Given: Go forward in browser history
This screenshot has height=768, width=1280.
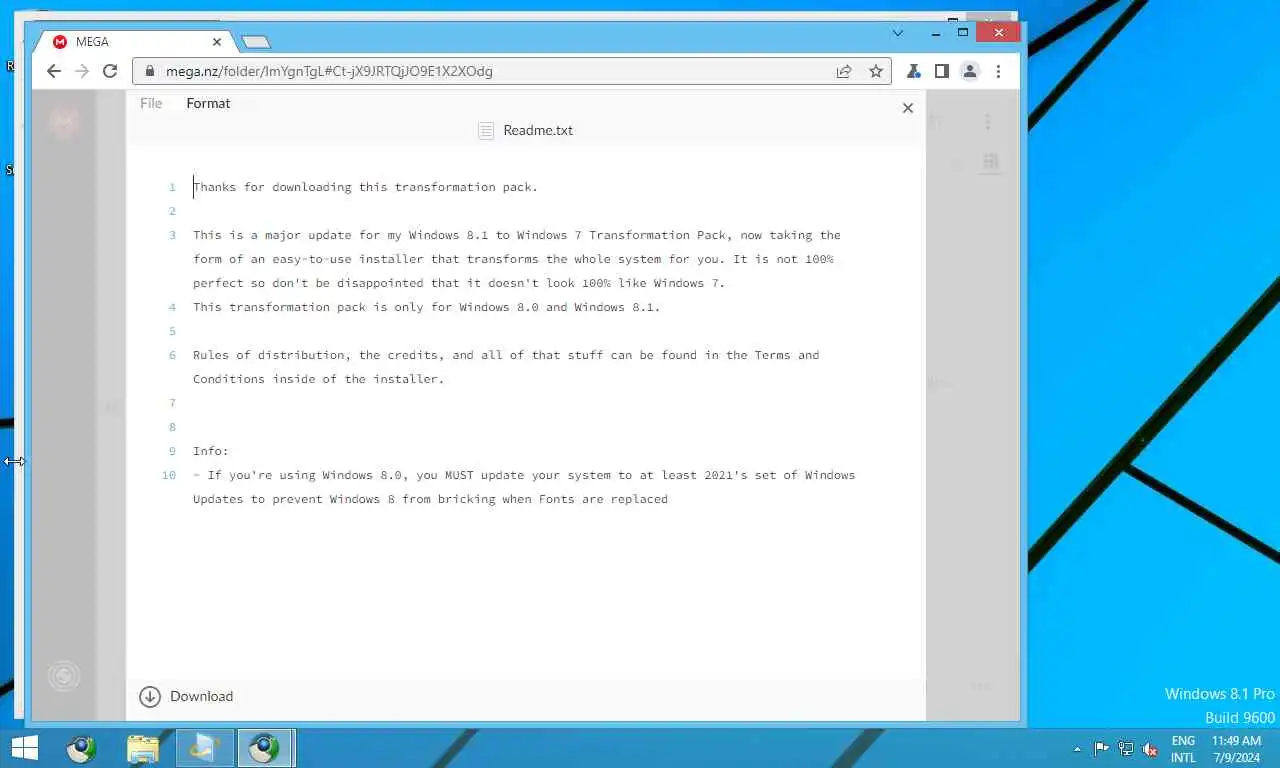Looking at the screenshot, I should click(82, 71).
